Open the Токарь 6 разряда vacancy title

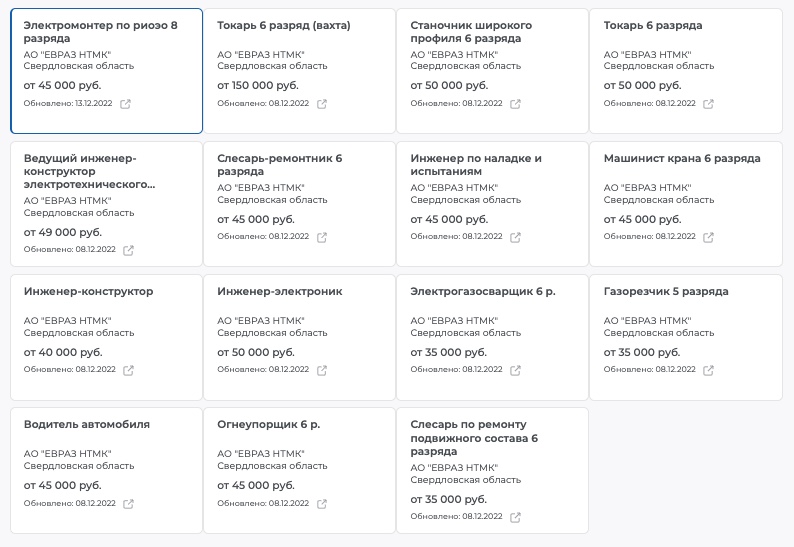coord(653,25)
